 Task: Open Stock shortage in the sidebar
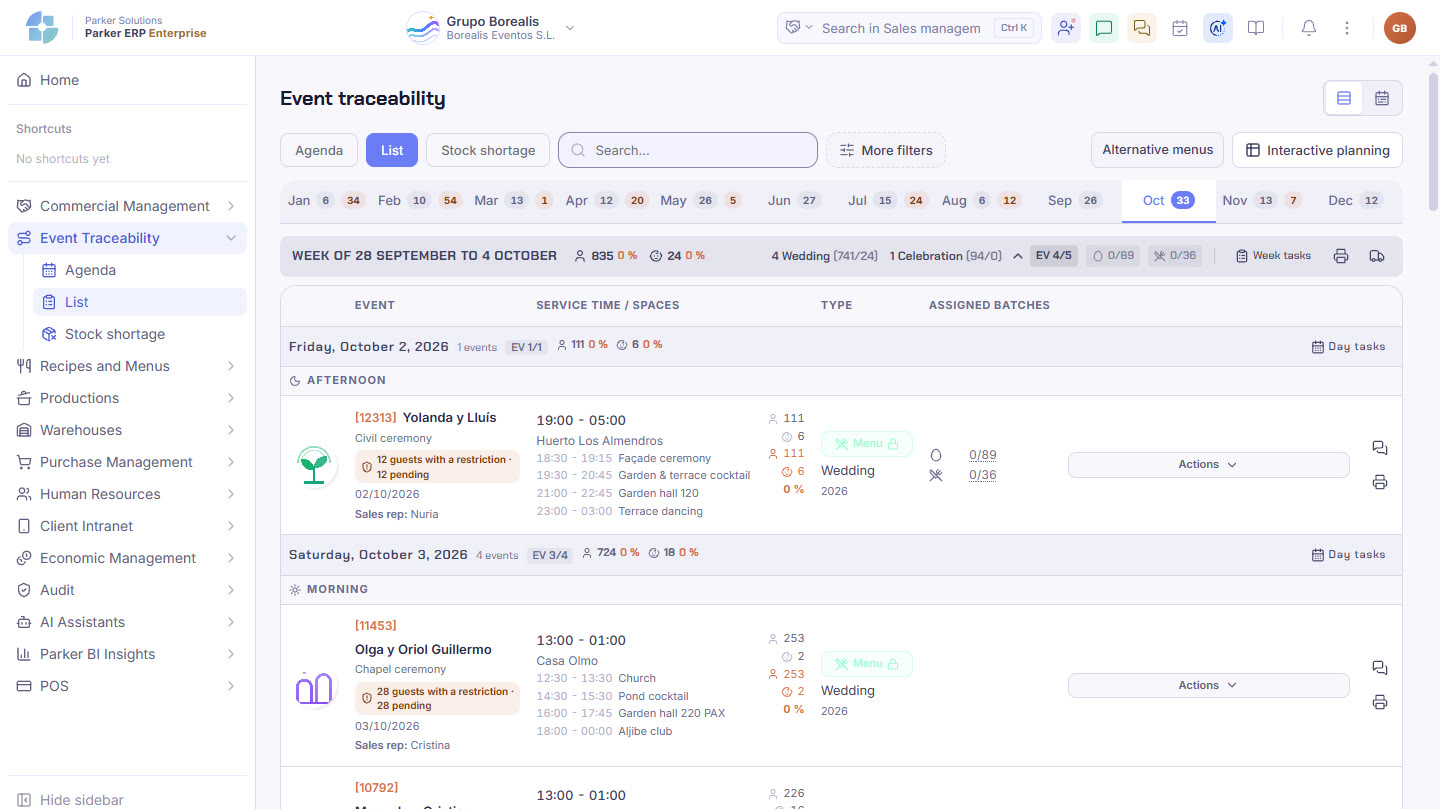[140, 334]
